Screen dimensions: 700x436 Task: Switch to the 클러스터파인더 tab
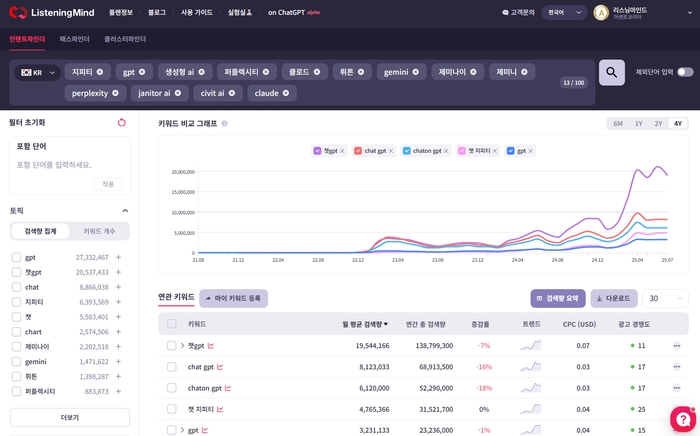(125, 39)
